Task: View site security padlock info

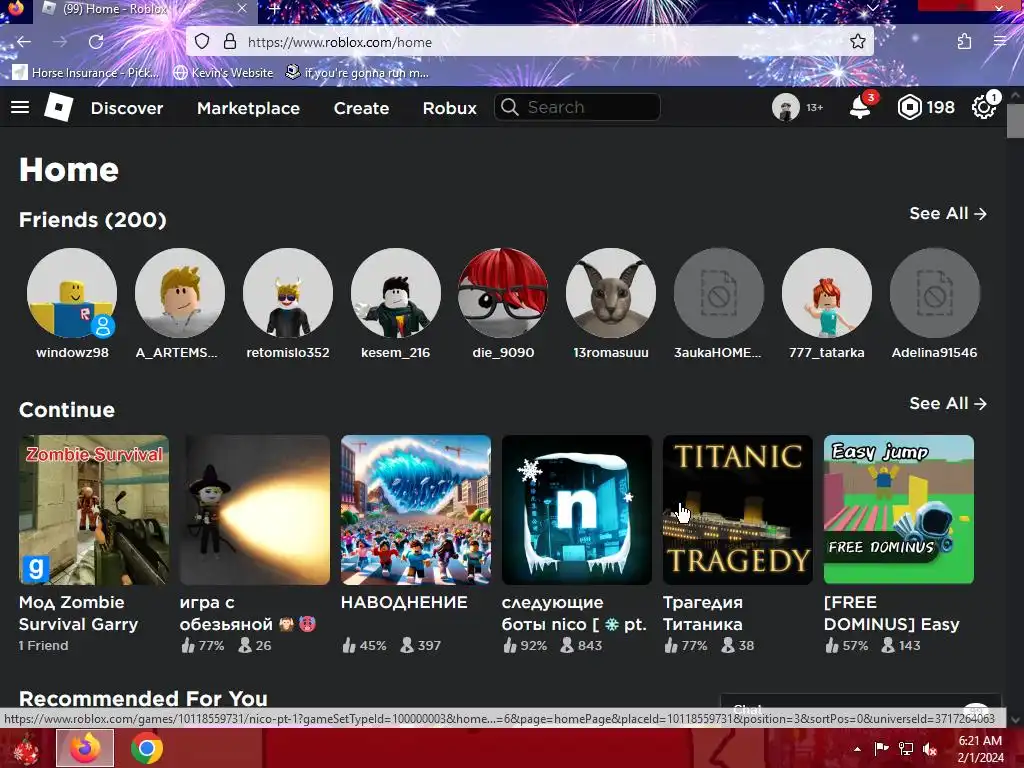Action: (x=230, y=42)
